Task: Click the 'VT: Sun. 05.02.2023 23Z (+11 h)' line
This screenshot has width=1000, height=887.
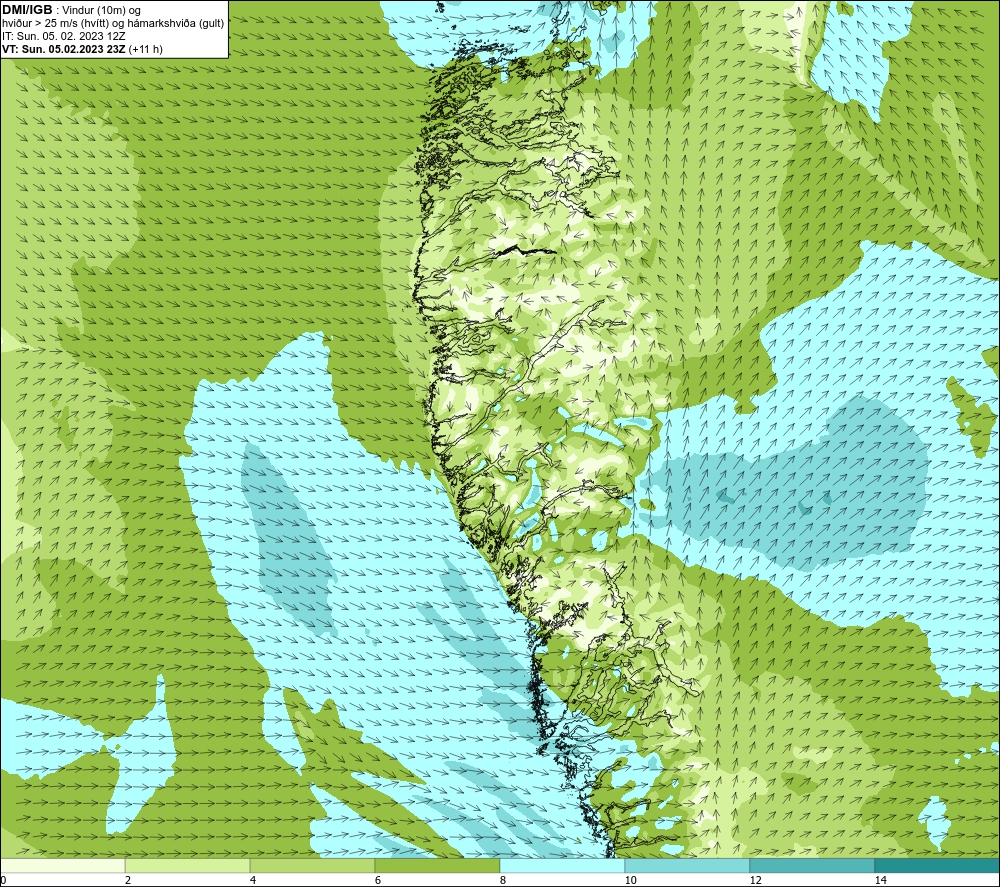Action: click(82, 49)
